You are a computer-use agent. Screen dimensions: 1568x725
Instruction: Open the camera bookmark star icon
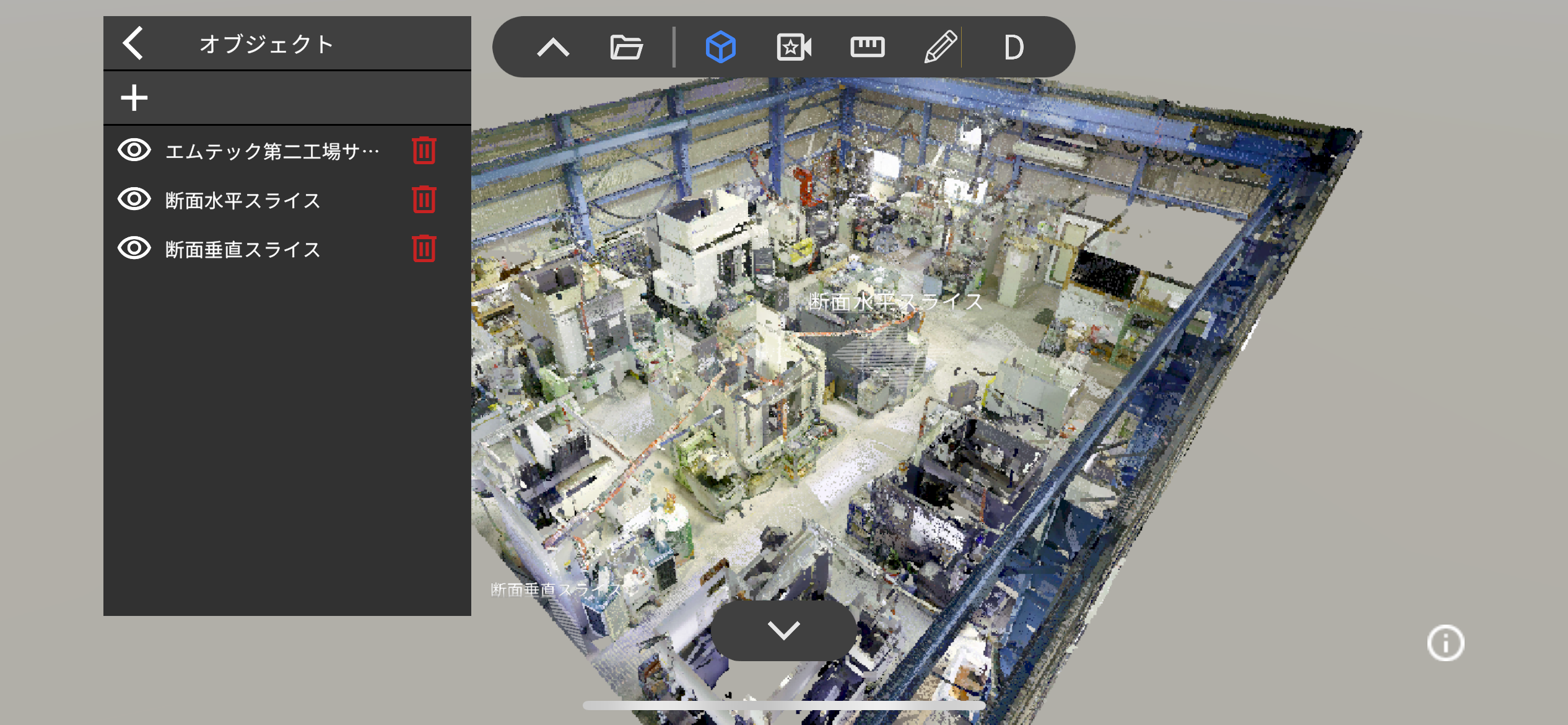tap(793, 47)
